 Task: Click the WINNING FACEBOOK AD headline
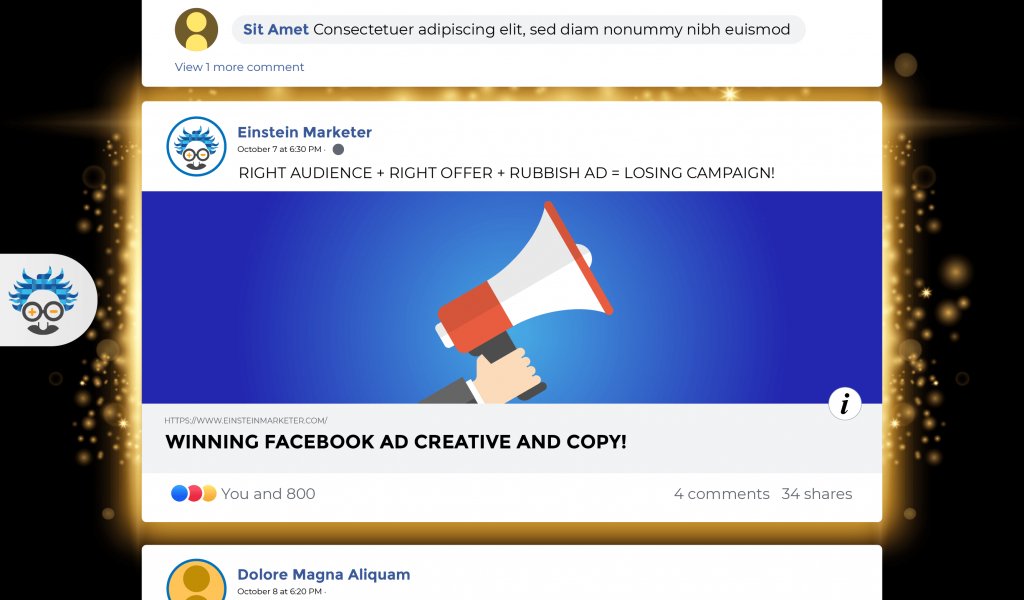(x=395, y=441)
